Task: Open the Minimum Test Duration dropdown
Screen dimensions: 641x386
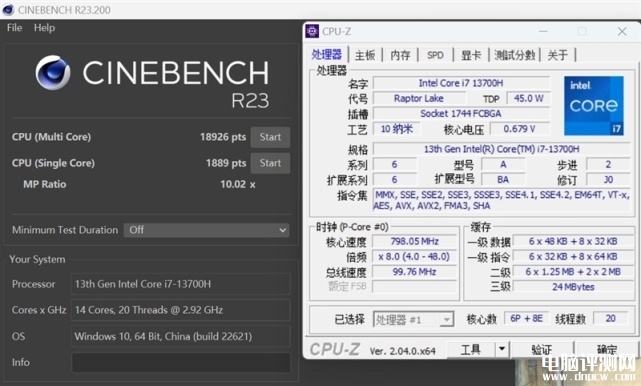Action: point(206,230)
